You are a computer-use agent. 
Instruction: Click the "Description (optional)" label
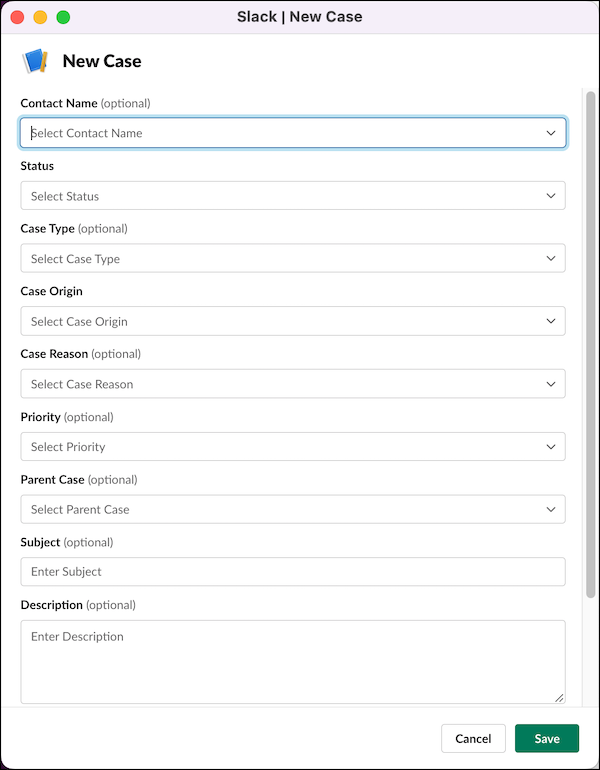click(x=78, y=605)
